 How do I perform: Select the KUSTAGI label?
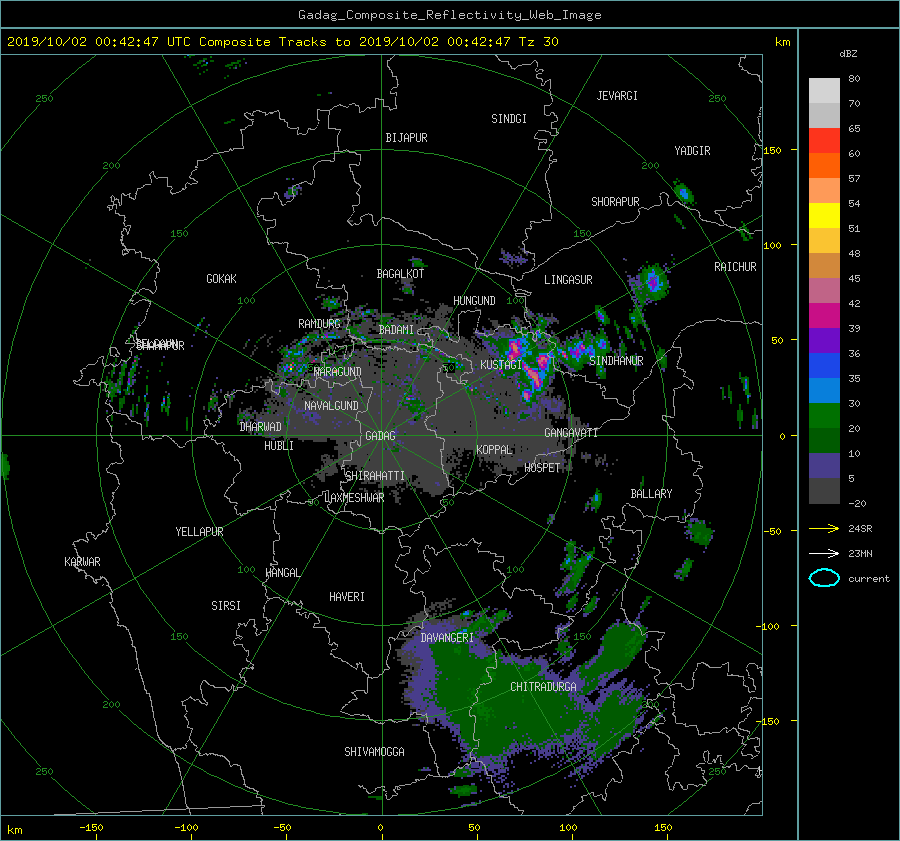coord(501,365)
